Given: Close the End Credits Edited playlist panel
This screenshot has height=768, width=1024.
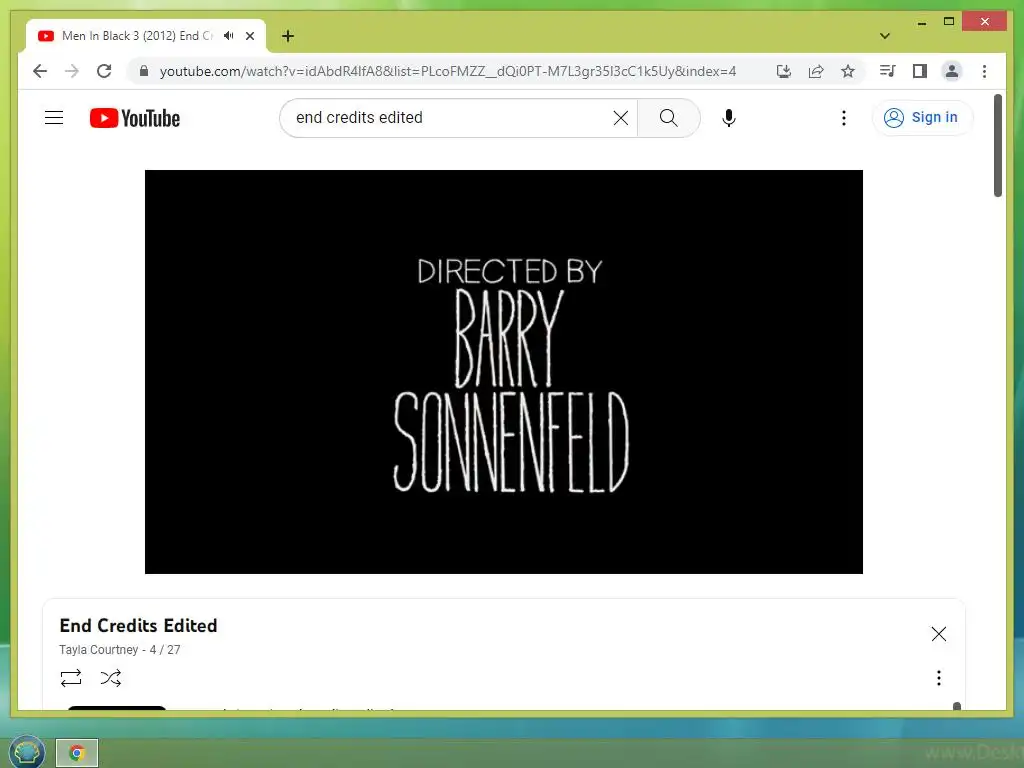Looking at the screenshot, I should pyautogui.click(x=938, y=633).
